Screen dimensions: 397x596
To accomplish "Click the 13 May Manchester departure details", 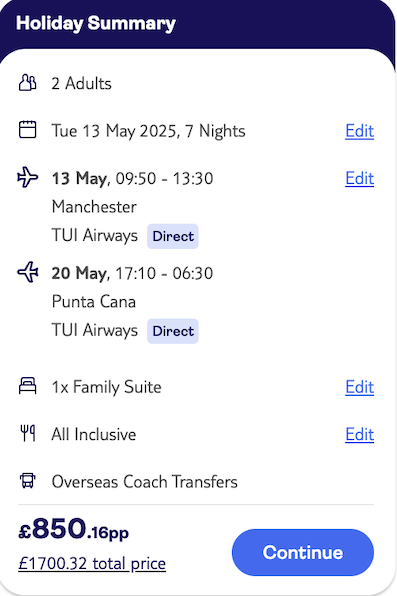I will [x=132, y=207].
